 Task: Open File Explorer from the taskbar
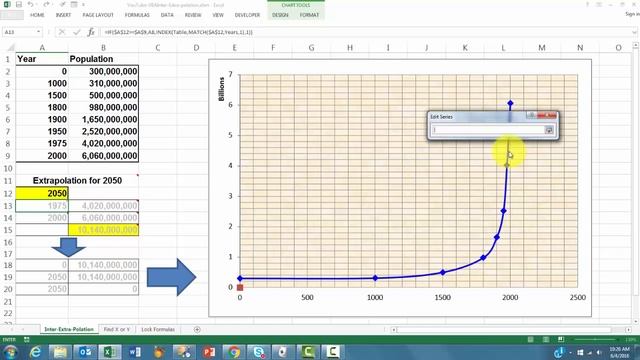(x=60, y=351)
